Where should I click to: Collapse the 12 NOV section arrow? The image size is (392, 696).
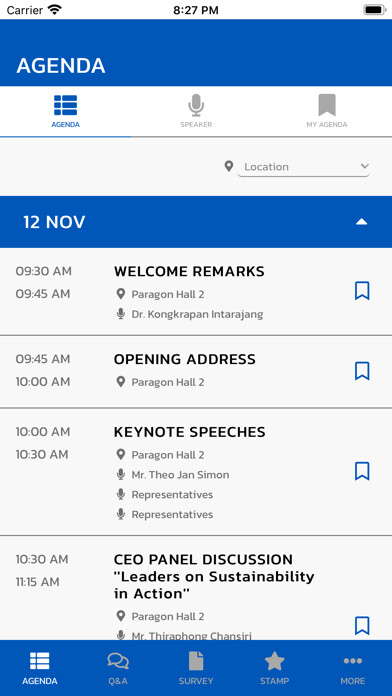click(x=362, y=222)
